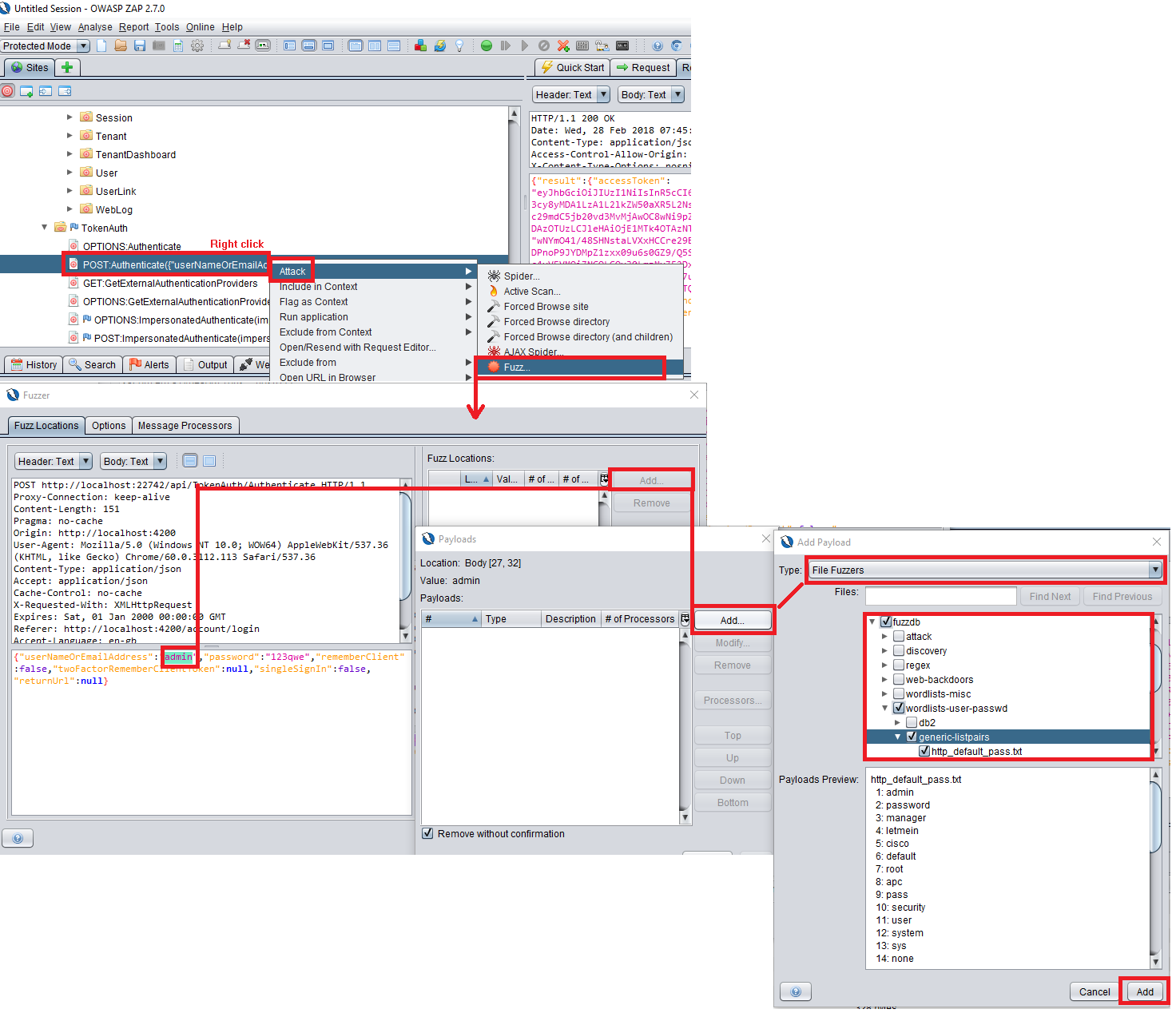Open the Body: Text dropdown in Fuzzer
Screen dimensions: 1176x1013
point(133,462)
